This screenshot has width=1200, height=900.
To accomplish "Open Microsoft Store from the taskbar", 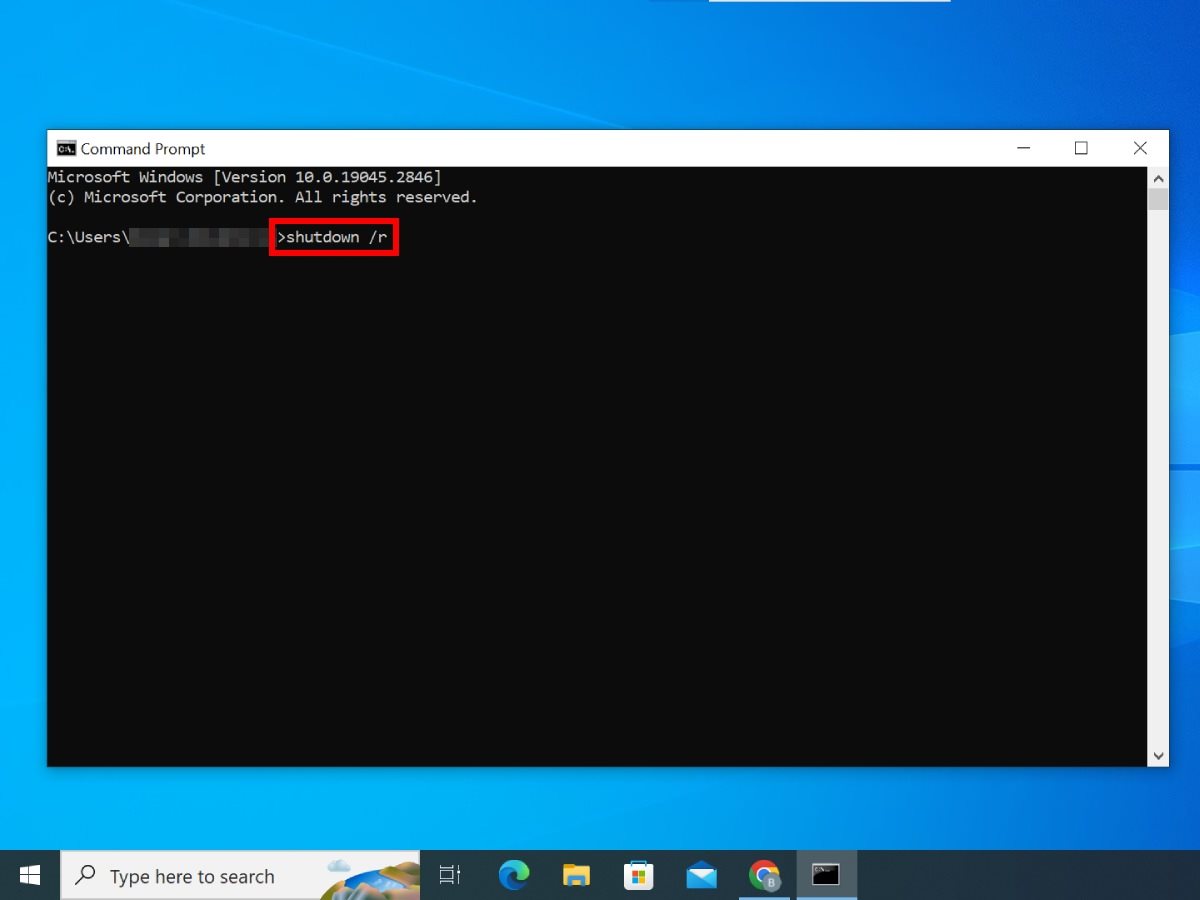I will pos(638,876).
